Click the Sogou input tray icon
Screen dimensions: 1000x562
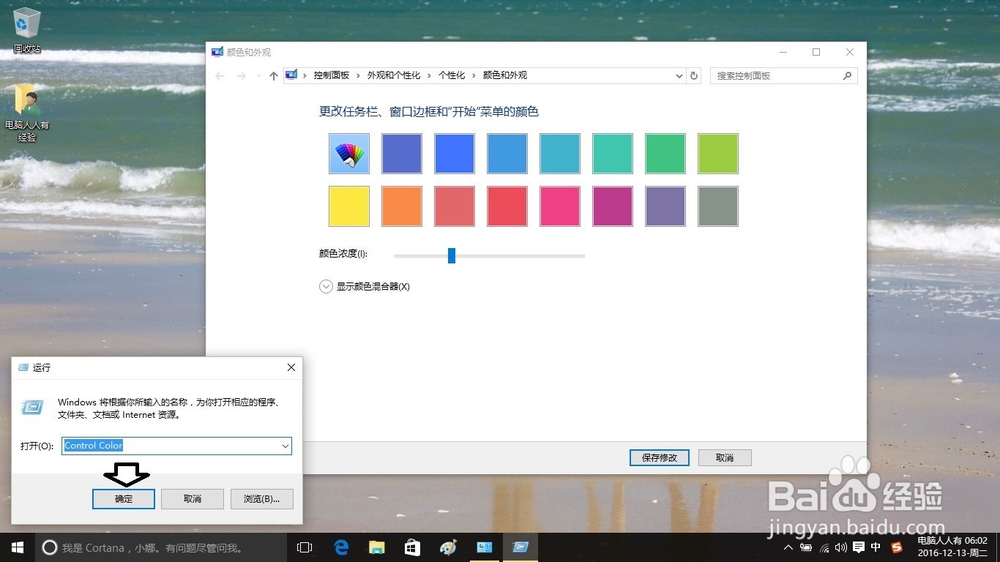[897, 547]
